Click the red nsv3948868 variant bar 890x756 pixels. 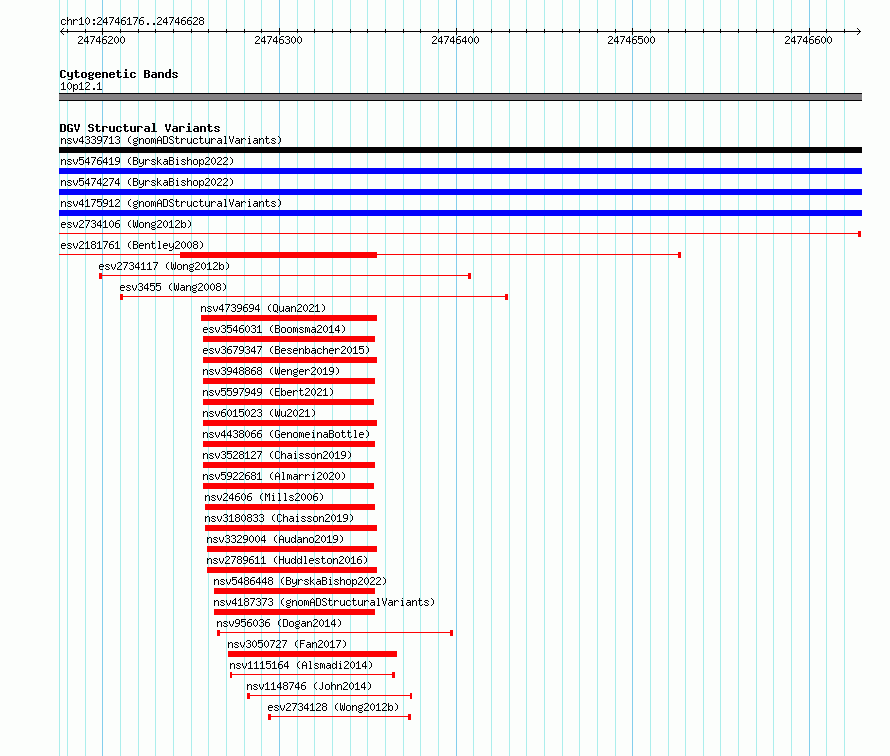(289, 381)
